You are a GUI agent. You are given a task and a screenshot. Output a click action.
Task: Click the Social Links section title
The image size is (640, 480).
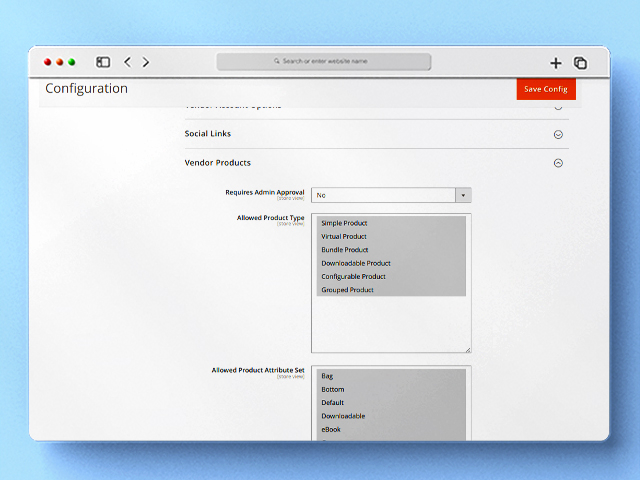click(x=208, y=134)
